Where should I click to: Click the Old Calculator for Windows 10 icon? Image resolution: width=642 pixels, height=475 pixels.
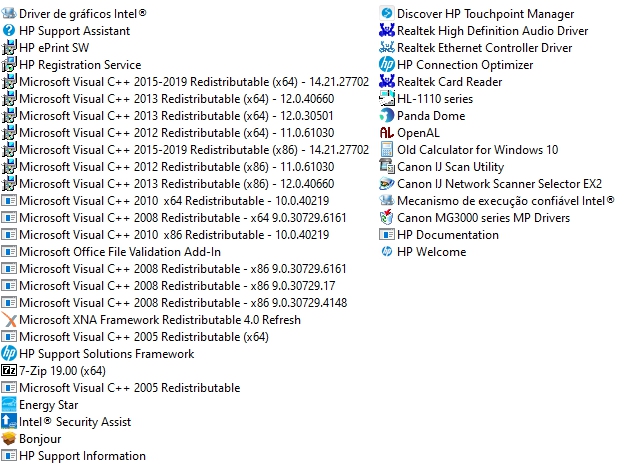pos(387,149)
